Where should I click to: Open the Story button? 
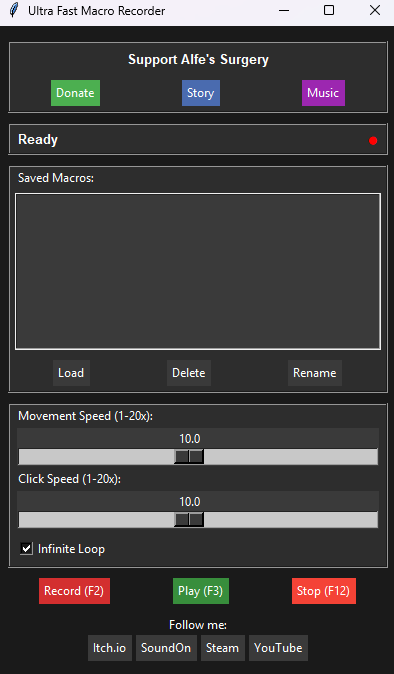click(201, 93)
